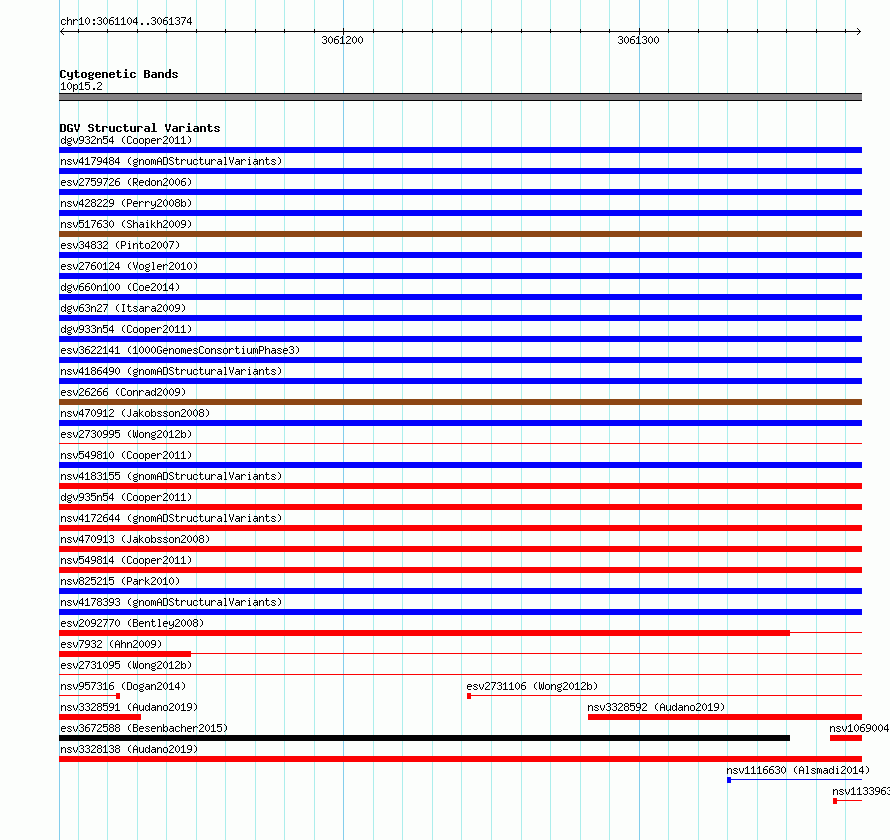Open nsv3328138 (Audano2019) variant
This screenshot has height=840, width=890.
(x=129, y=749)
